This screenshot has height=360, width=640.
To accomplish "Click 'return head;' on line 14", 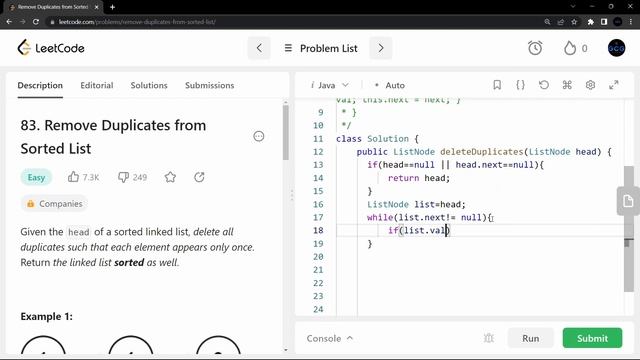I will (x=419, y=178).
